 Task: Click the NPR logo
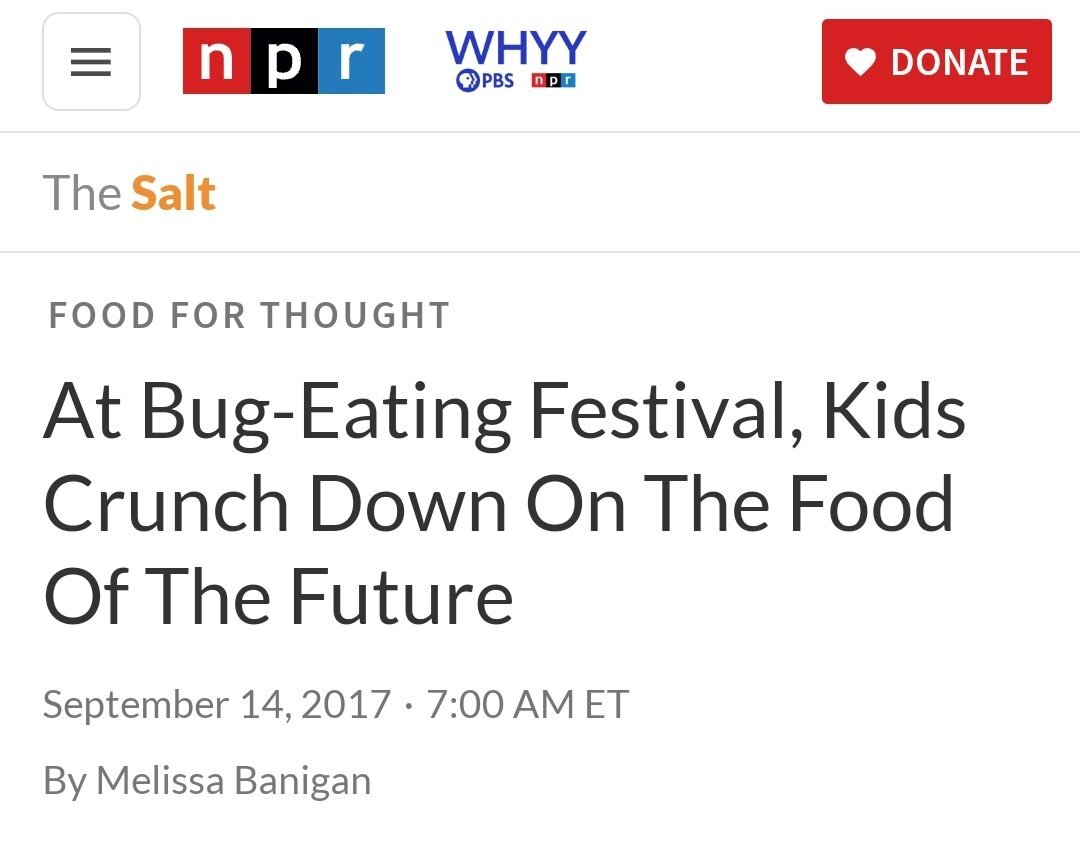[x=283, y=61]
